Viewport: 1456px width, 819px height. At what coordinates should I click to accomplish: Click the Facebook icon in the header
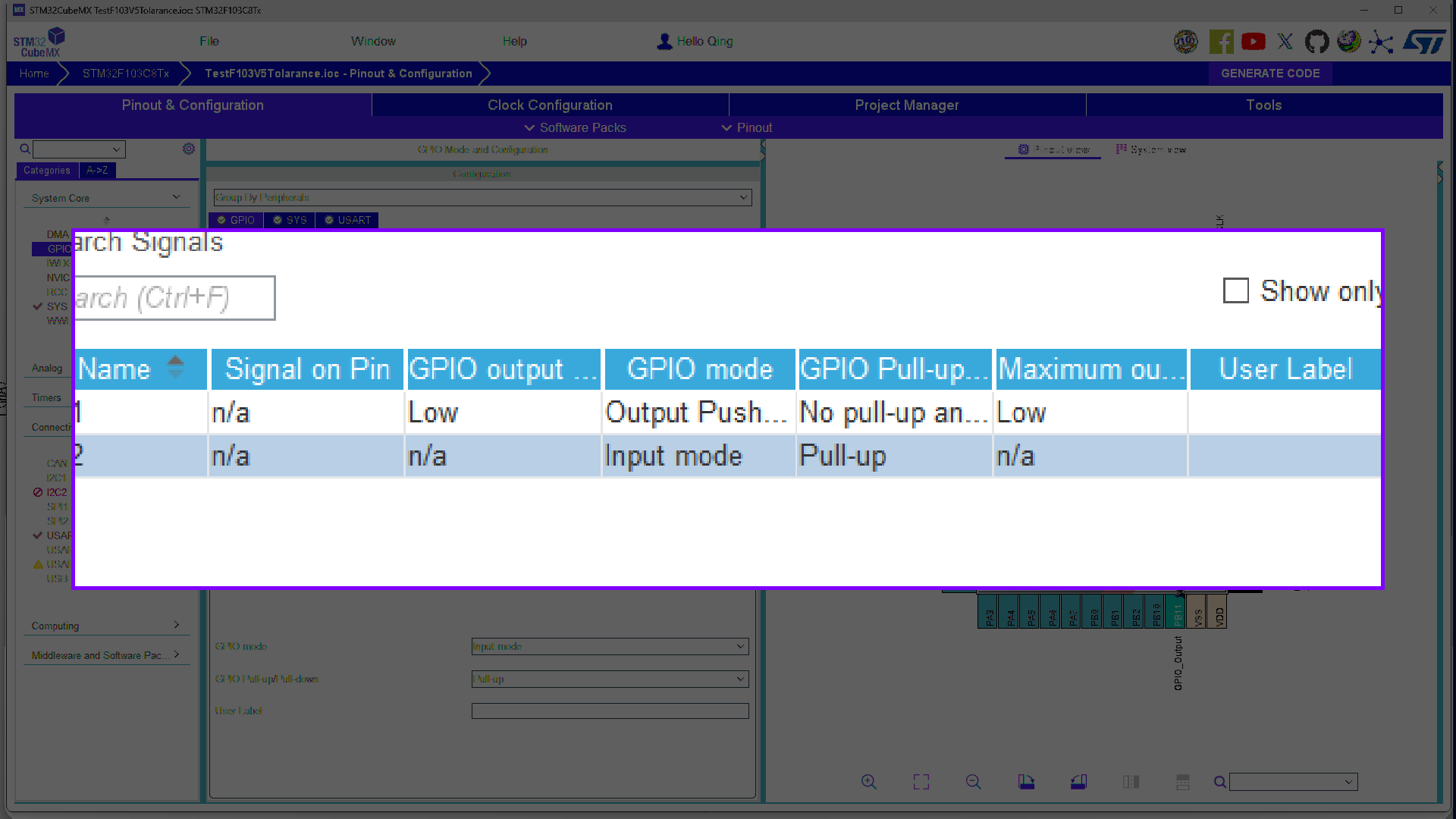(x=1221, y=42)
